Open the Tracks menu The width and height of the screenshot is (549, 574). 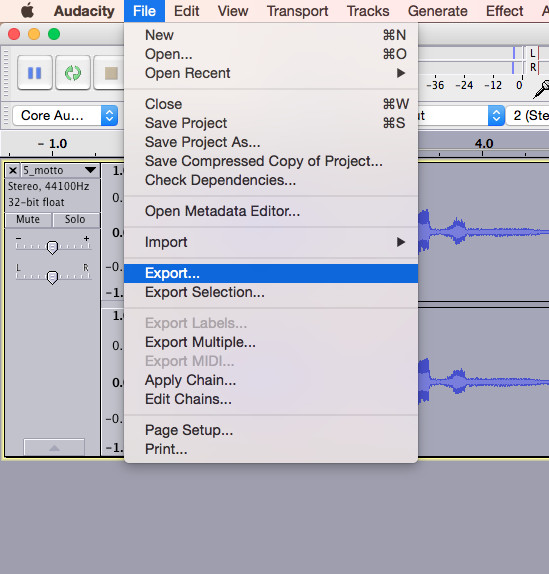(368, 11)
